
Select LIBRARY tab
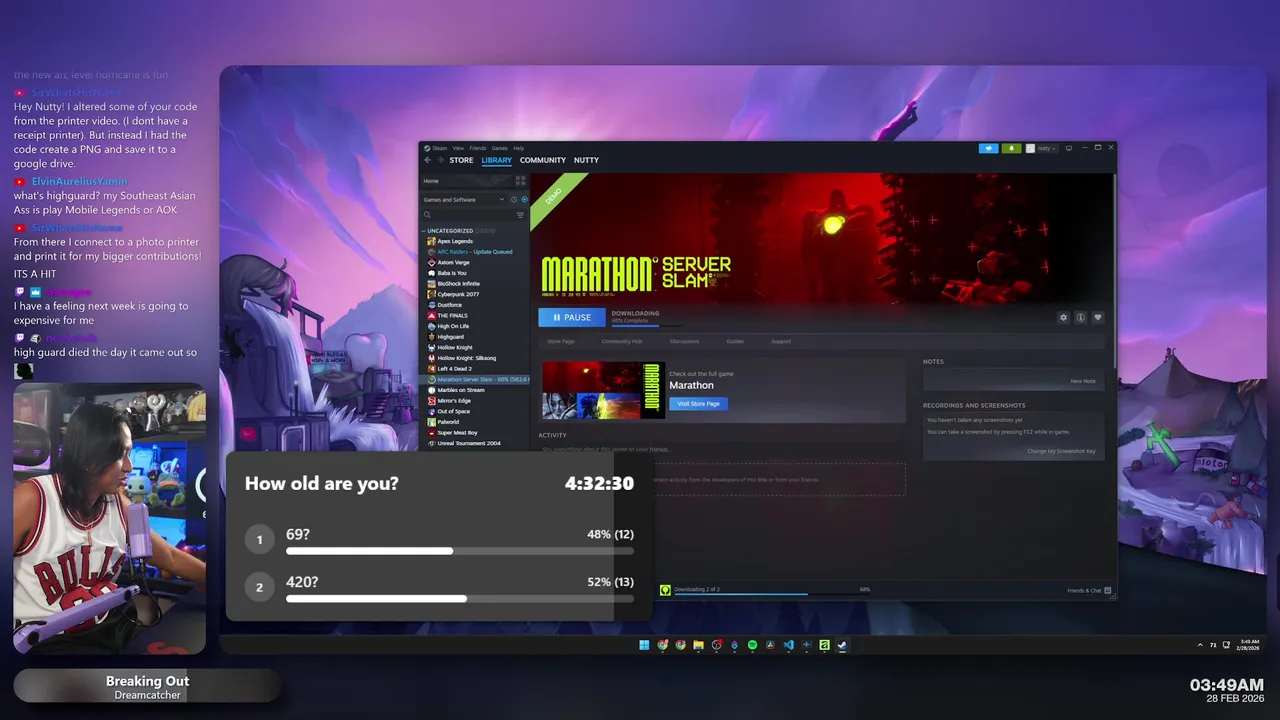click(x=496, y=160)
